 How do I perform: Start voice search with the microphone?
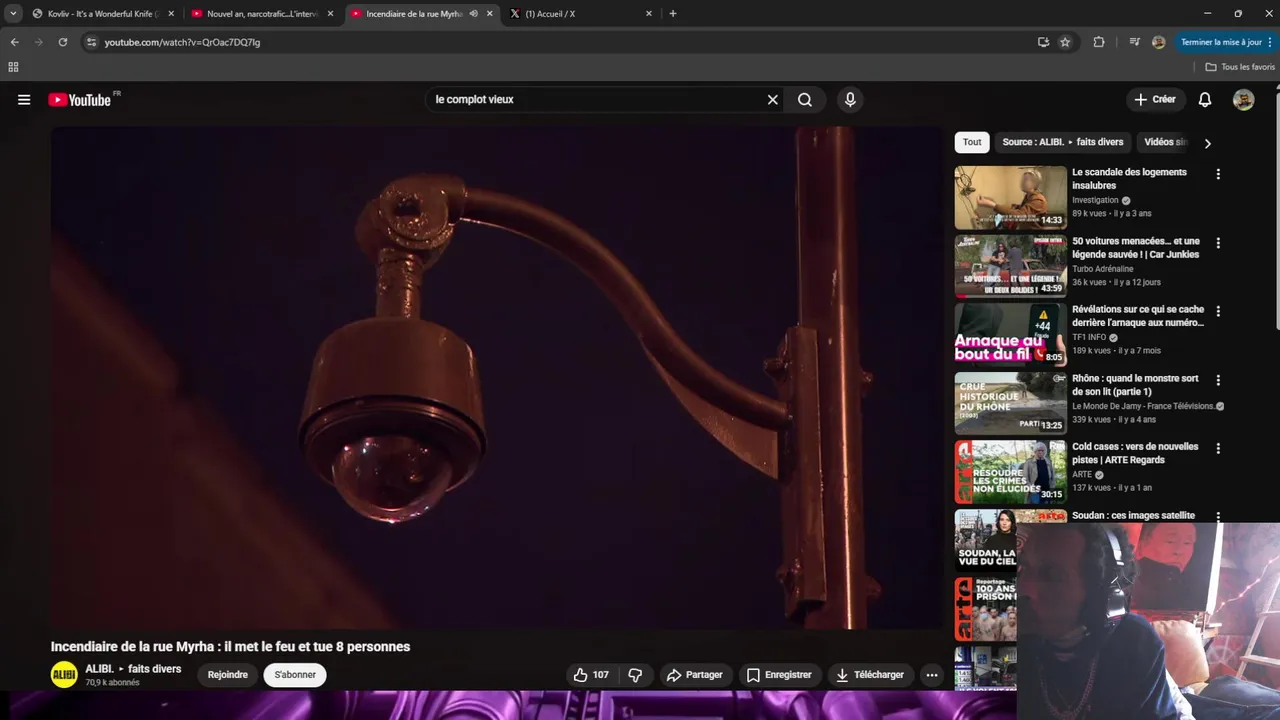850,100
